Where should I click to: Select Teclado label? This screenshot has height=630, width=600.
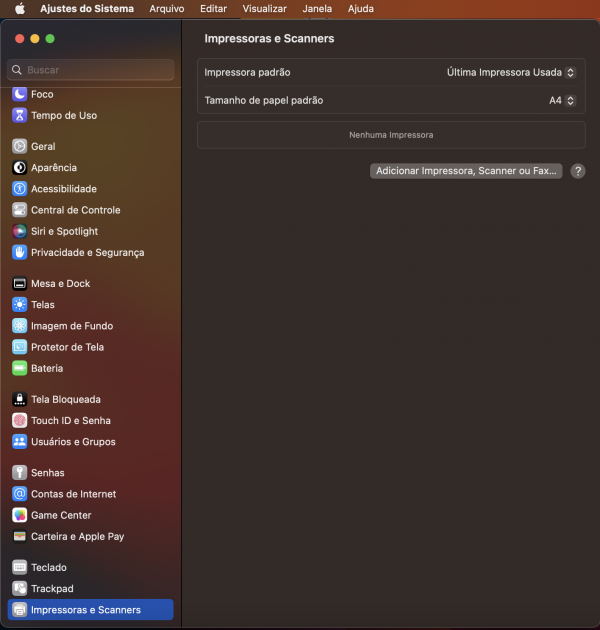49,567
